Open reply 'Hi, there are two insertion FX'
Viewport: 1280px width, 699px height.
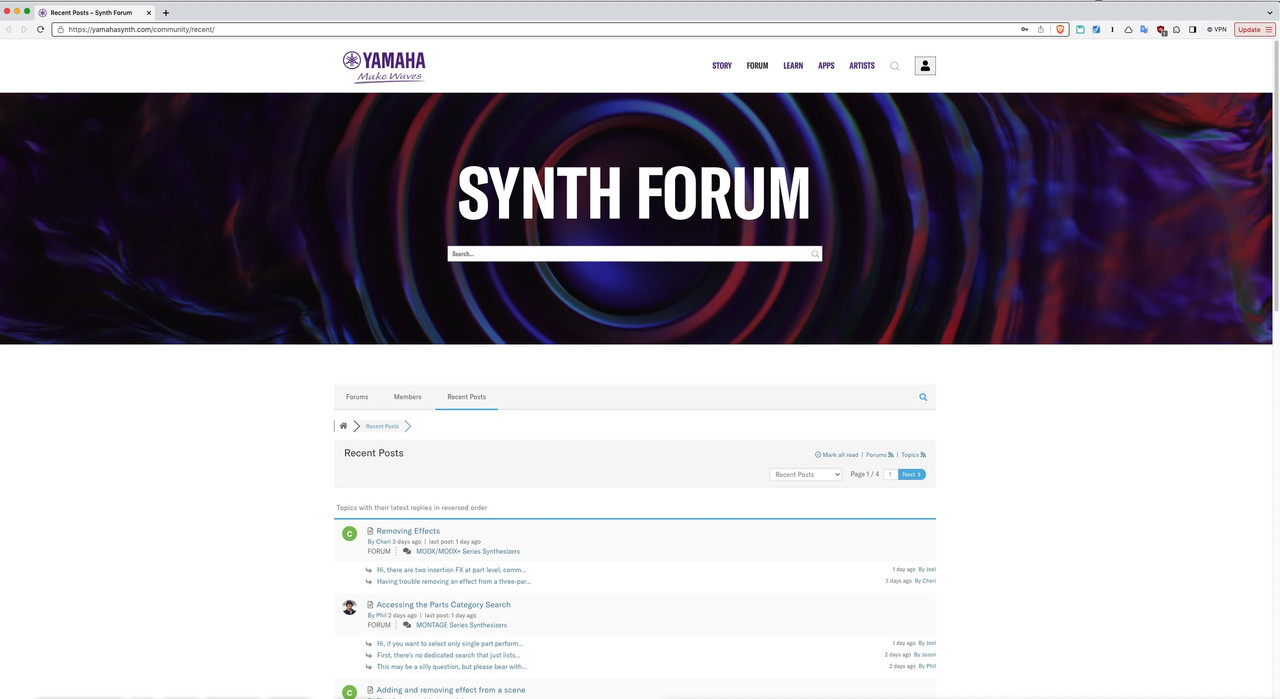pos(451,570)
